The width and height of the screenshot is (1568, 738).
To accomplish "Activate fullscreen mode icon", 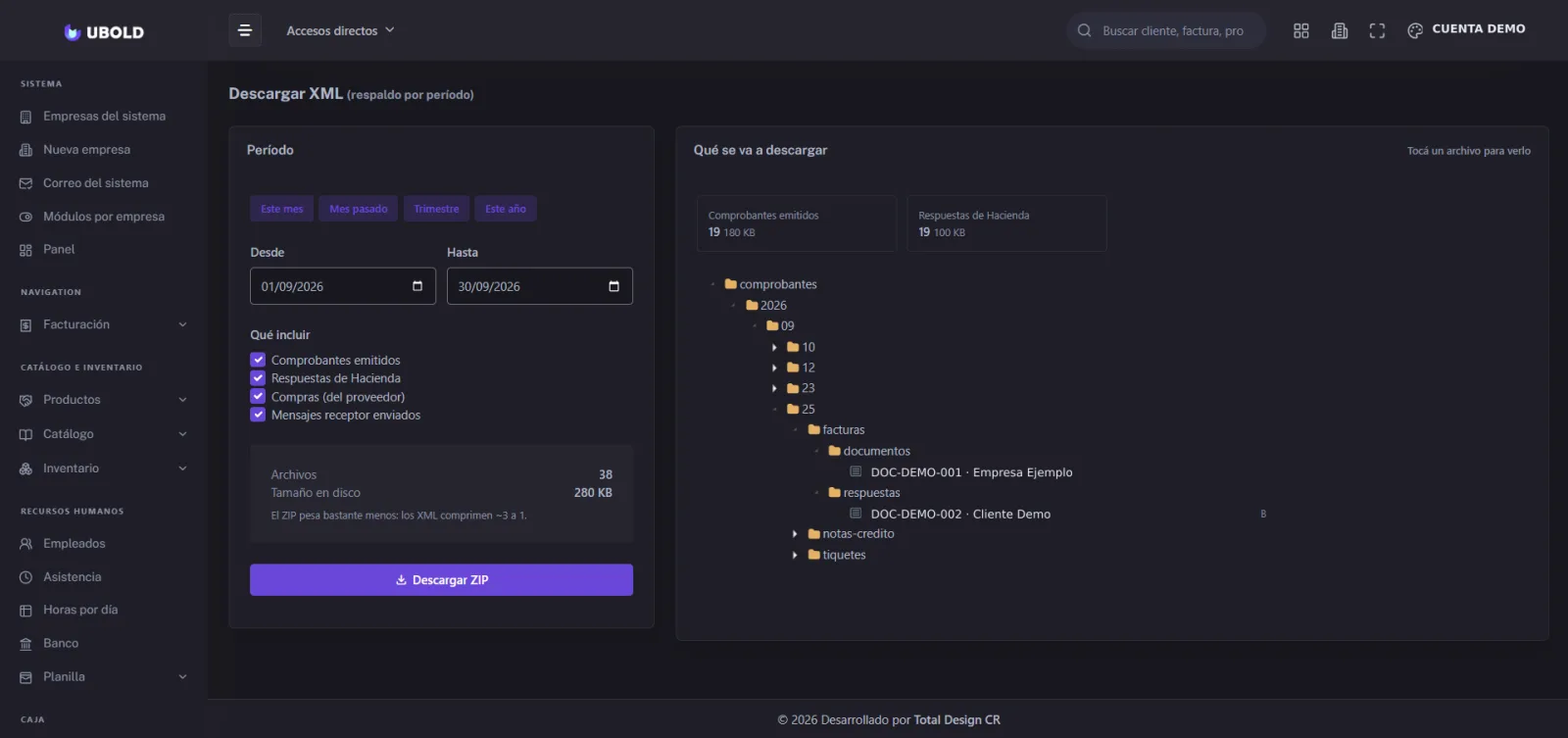I will pyautogui.click(x=1377, y=30).
